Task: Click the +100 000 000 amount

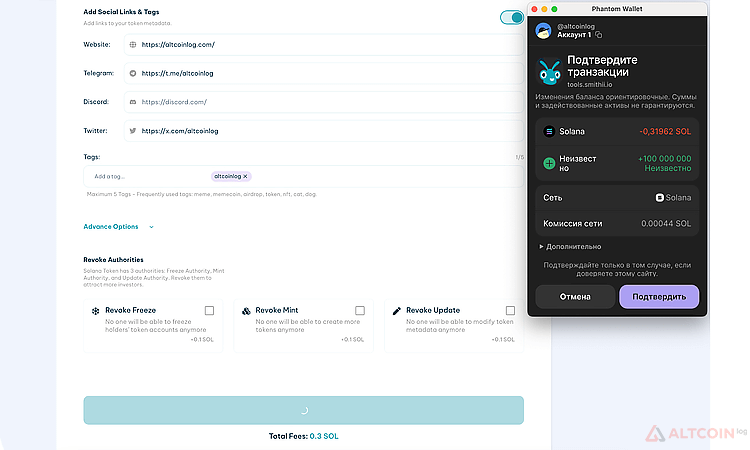Action: click(665, 158)
